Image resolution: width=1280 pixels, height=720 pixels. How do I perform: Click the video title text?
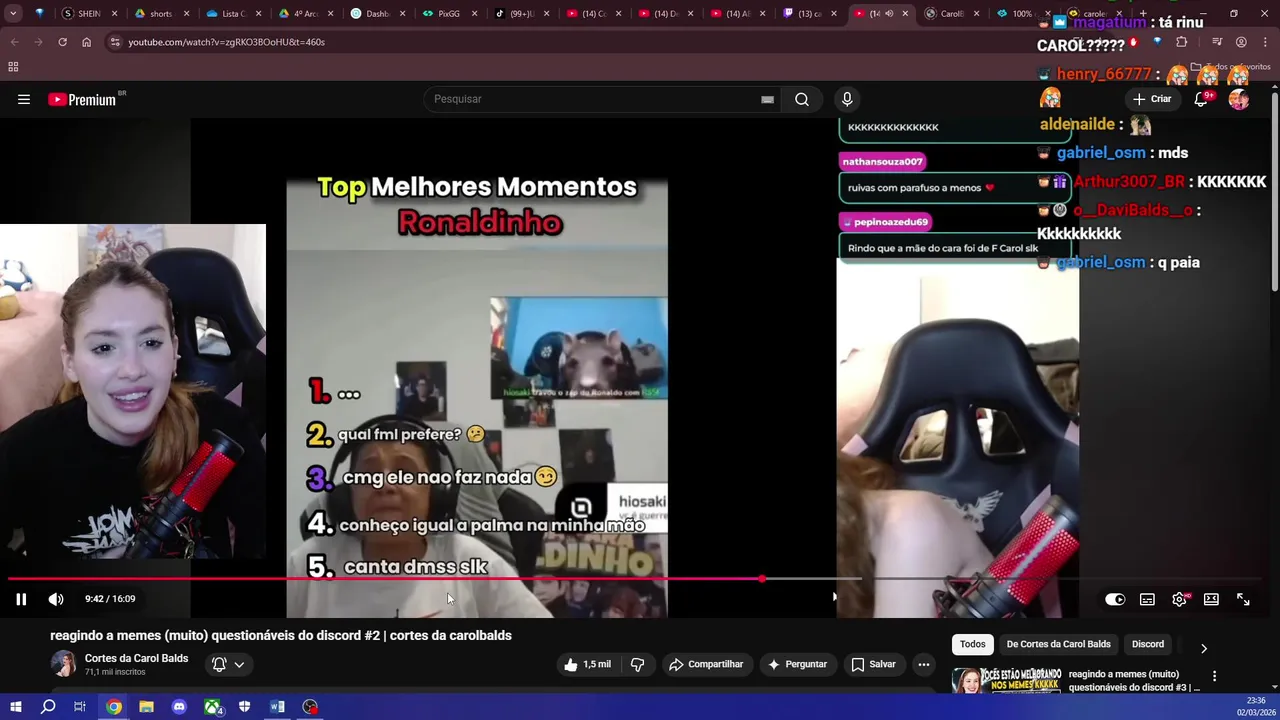pos(281,635)
